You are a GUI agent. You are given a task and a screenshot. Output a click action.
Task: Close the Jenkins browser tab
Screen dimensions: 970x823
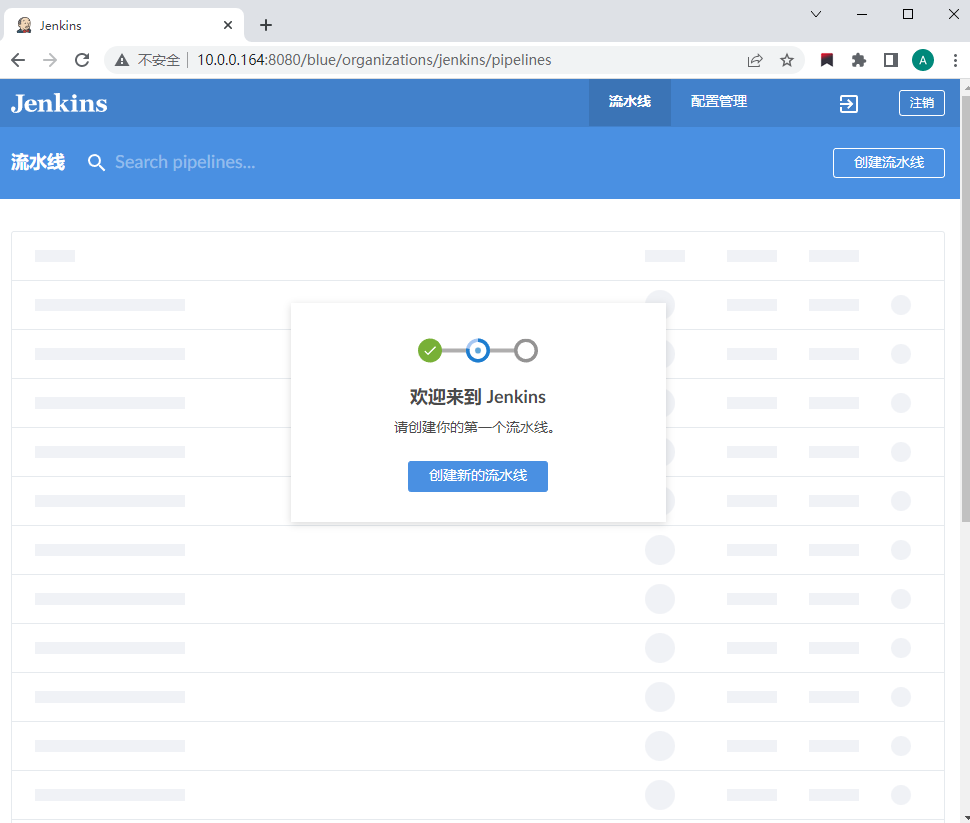click(x=228, y=25)
